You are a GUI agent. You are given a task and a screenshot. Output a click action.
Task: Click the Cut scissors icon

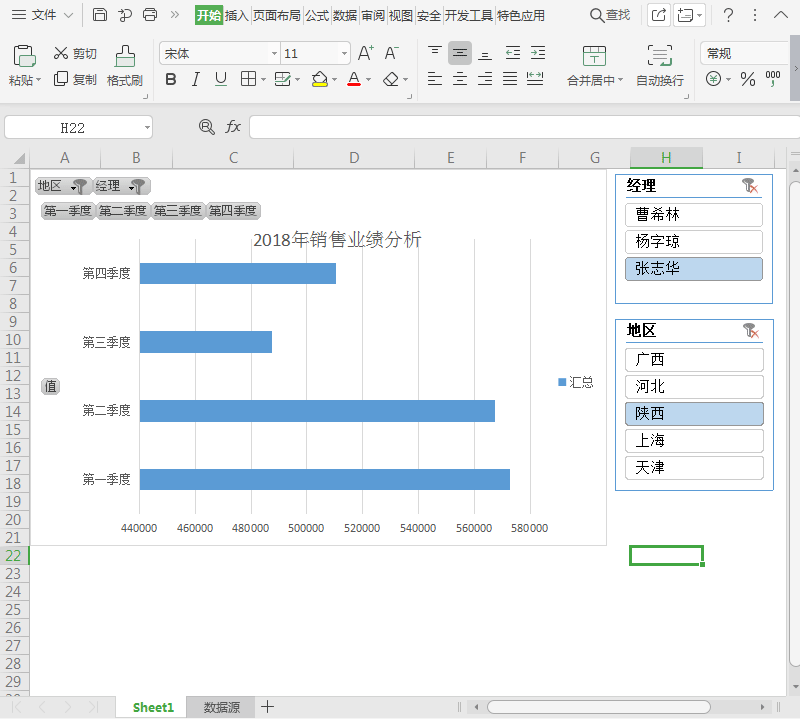point(61,53)
